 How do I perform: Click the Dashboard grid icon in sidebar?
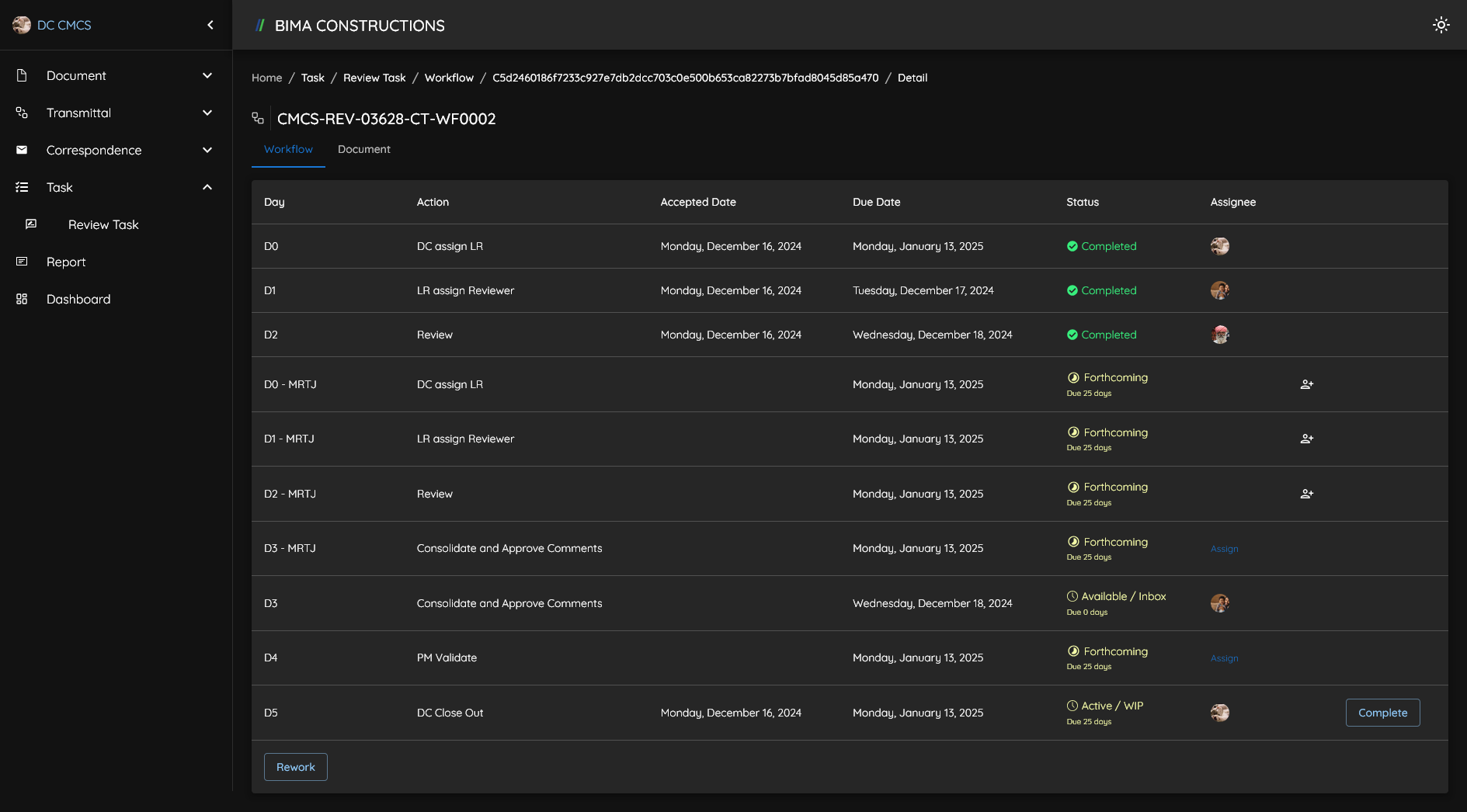(x=22, y=299)
